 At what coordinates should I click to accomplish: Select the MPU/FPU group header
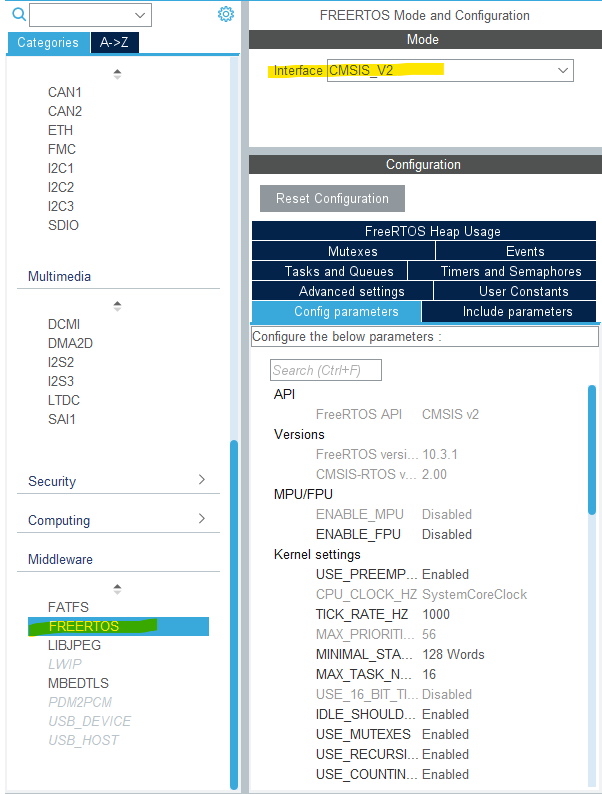(303, 494)
